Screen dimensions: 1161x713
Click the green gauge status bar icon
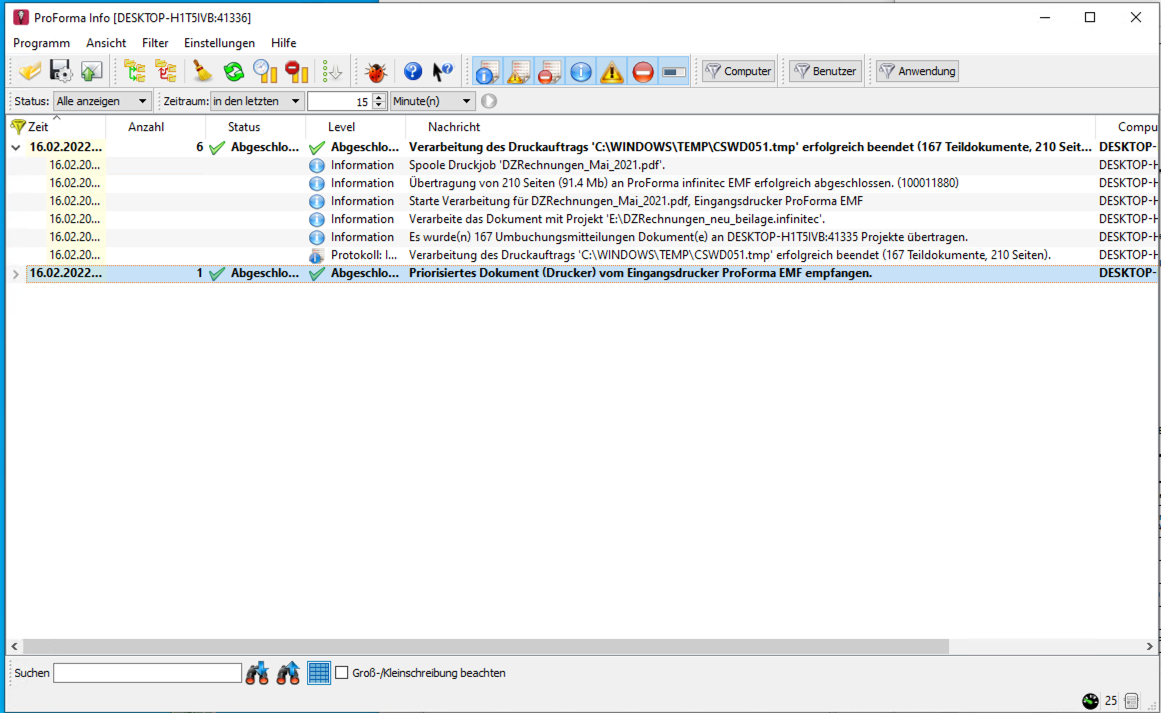(x=1090, y=700)
